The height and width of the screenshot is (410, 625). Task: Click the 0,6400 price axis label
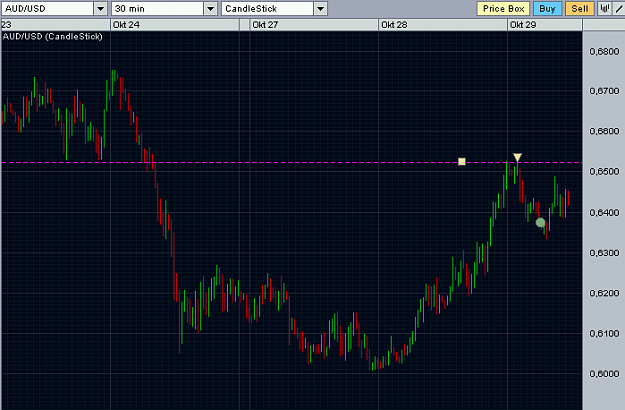604,212
